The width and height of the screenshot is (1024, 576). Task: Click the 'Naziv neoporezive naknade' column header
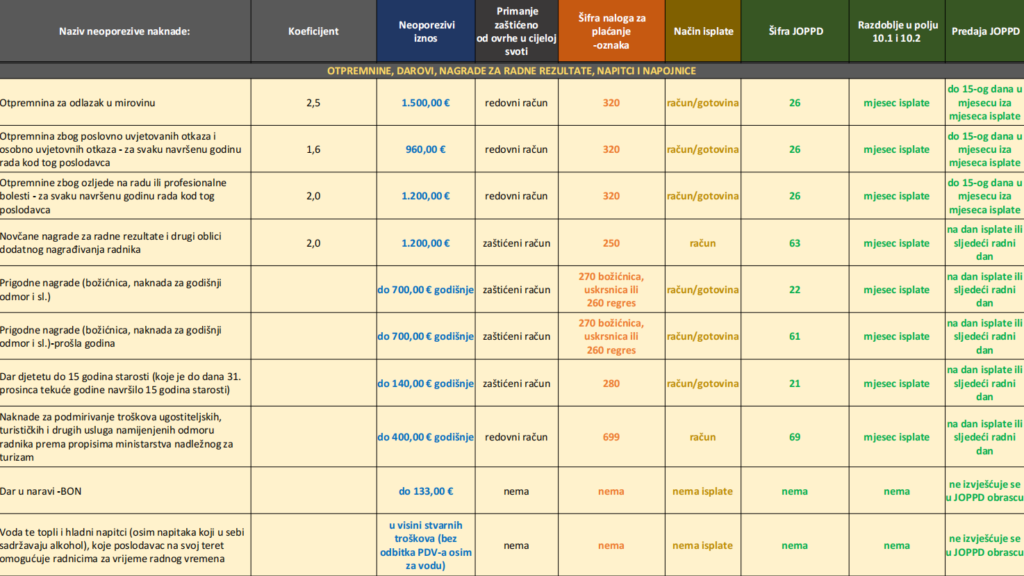(x=125, y=32)
